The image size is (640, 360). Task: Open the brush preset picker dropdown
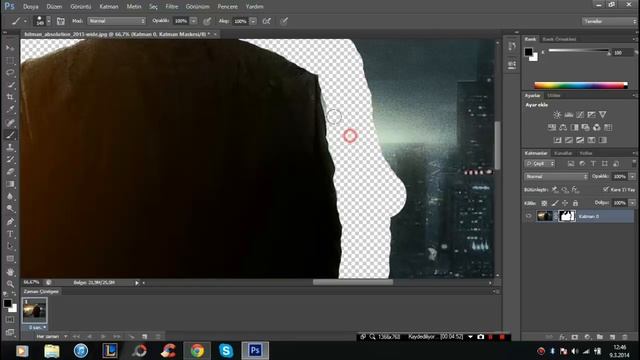tap(49, 21)
